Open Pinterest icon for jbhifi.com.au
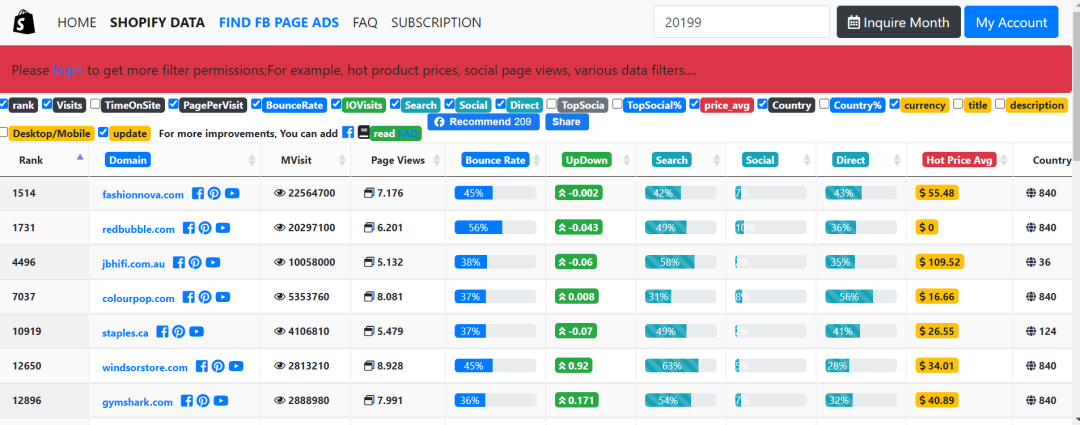The width and height of the screenshot is (1080, 425). (x=195, y=262)
